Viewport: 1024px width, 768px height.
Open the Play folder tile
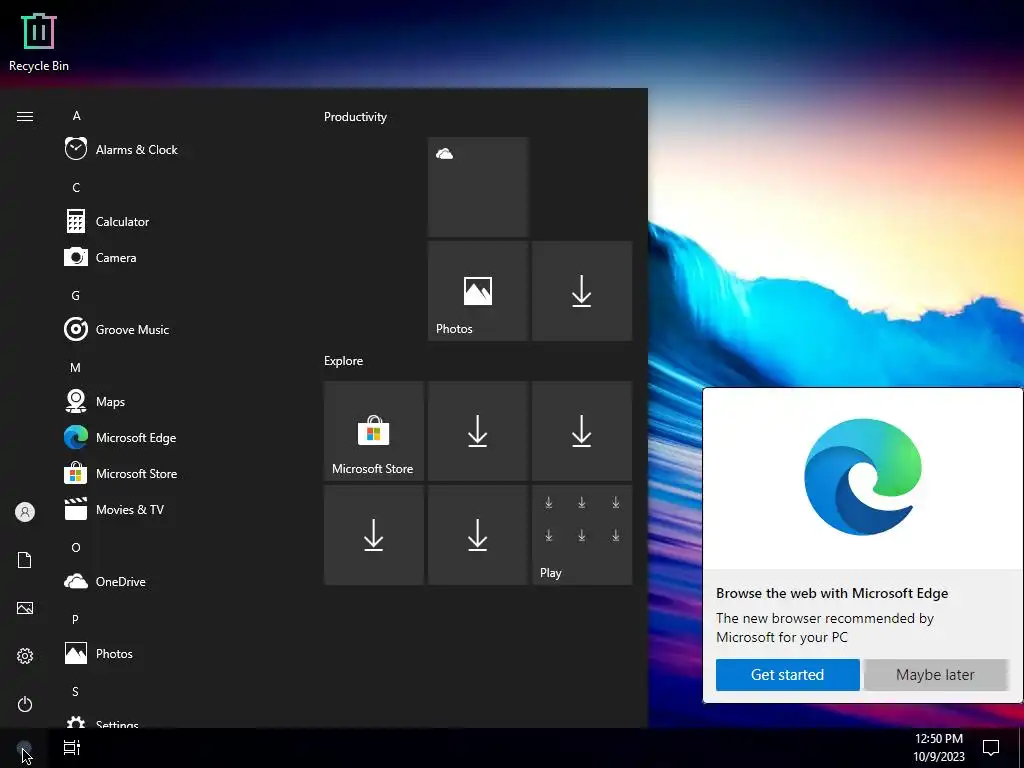pos(582,535)
